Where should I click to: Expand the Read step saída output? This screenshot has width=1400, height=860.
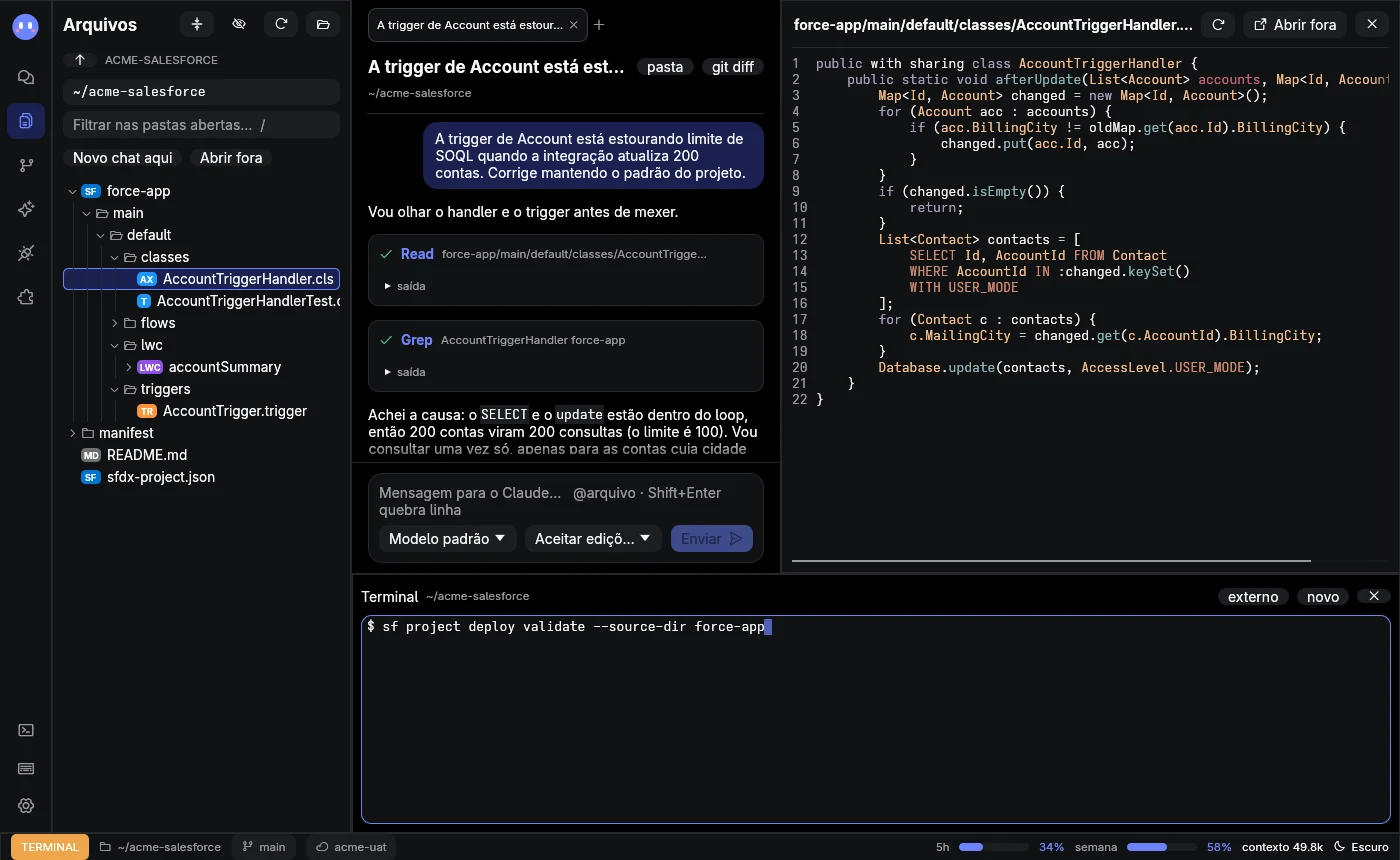(405, 286)
